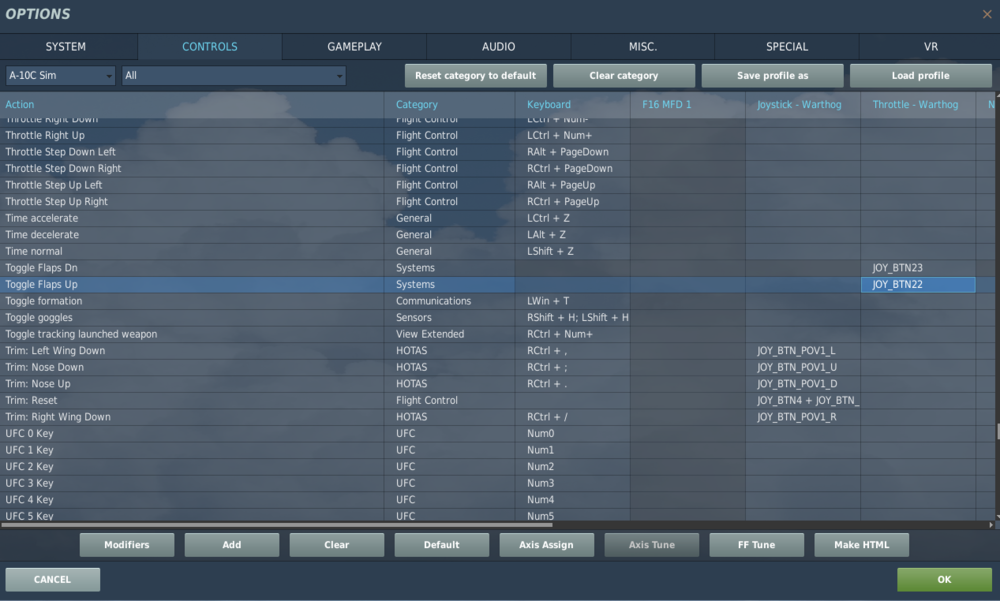The height and width of the screenshot is (601, 1000).
Task: Click the Default button
Action: coord(441,545)
